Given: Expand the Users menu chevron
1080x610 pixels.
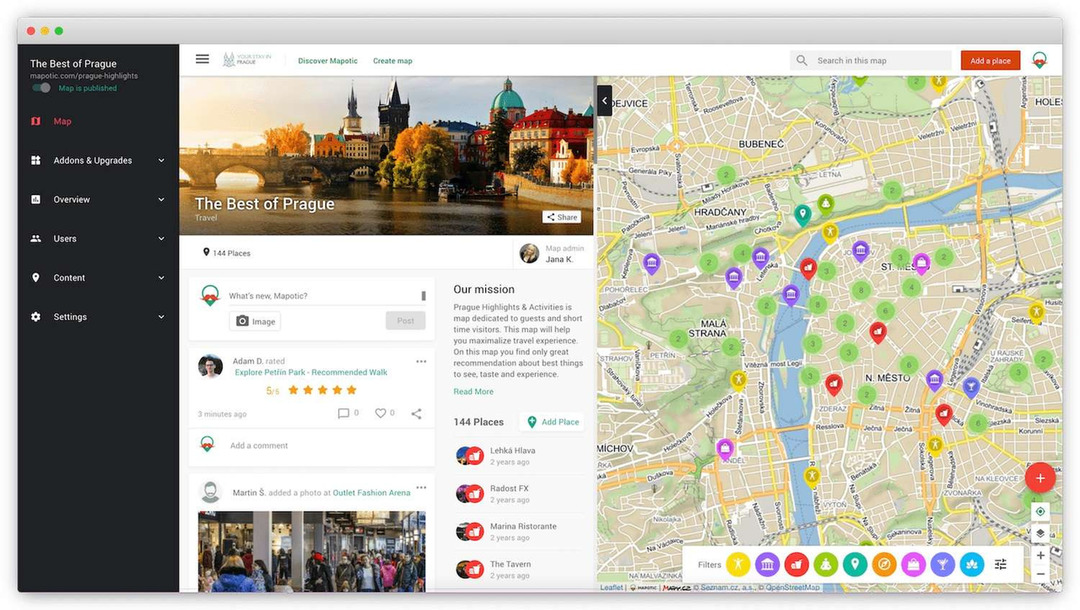Looking at the screenshot, I should (x=161, y=239).
